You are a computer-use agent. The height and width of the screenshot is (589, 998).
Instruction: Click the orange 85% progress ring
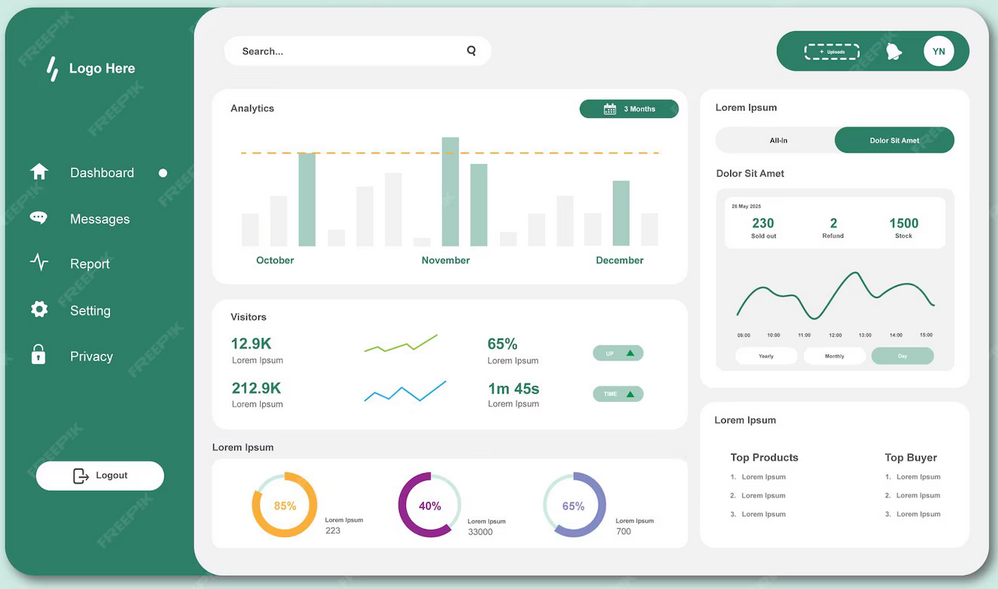click(x=284, y=506)
